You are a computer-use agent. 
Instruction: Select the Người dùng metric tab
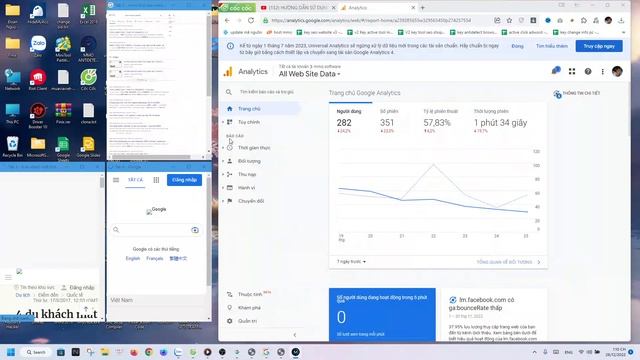(x=349, y=120)
